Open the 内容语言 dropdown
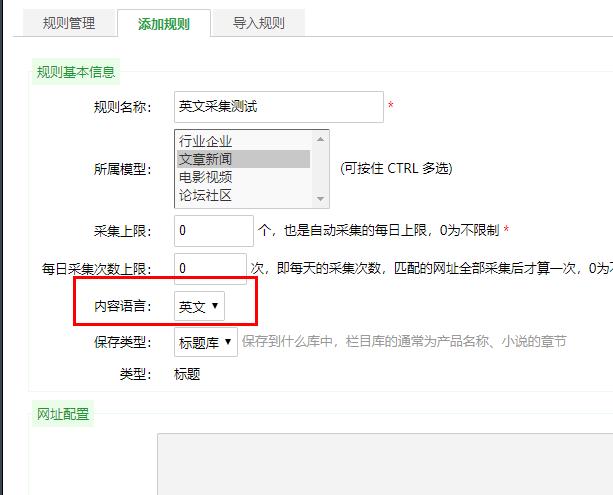This screenshot has height=495, width=613. (199, 306)
